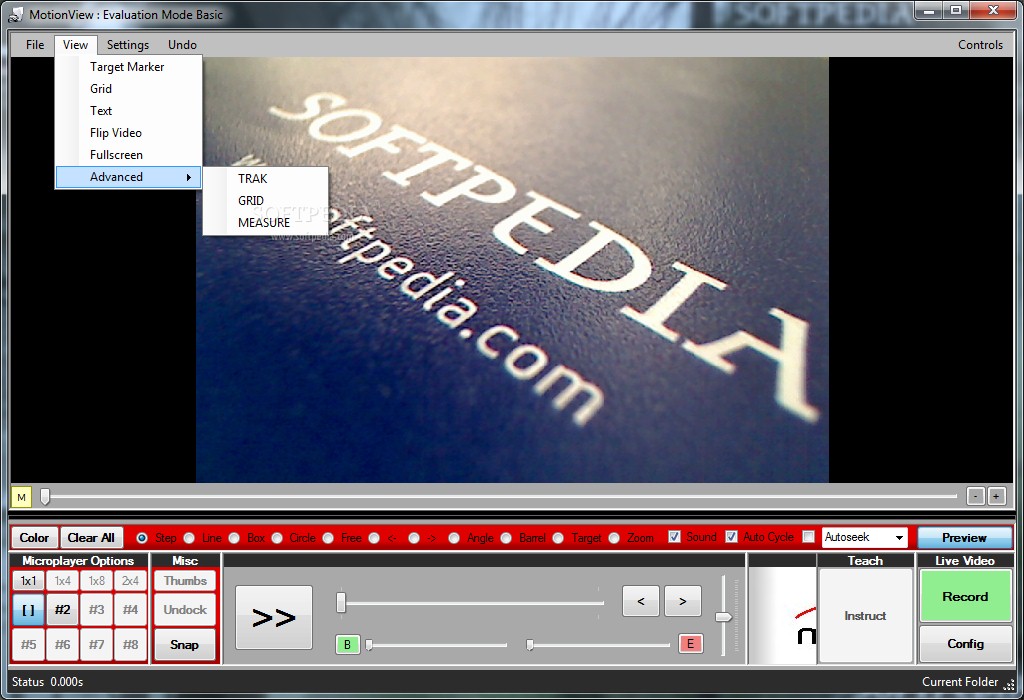Choose Grid from View menu
1024x700 pixels.
[x=129, y=89]
